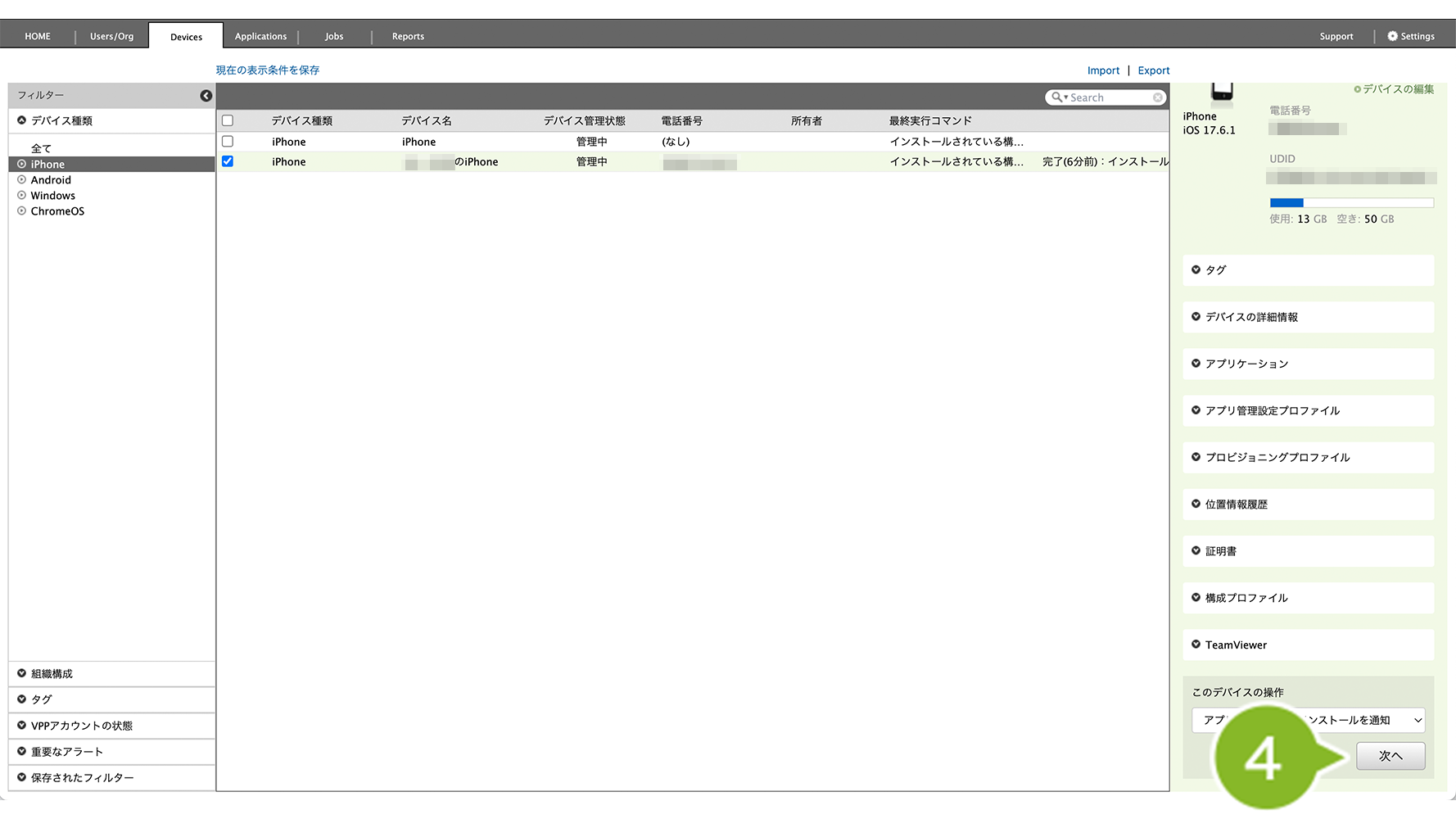
Task: Open the device operation dropdown
Action: pos(1308,720)
